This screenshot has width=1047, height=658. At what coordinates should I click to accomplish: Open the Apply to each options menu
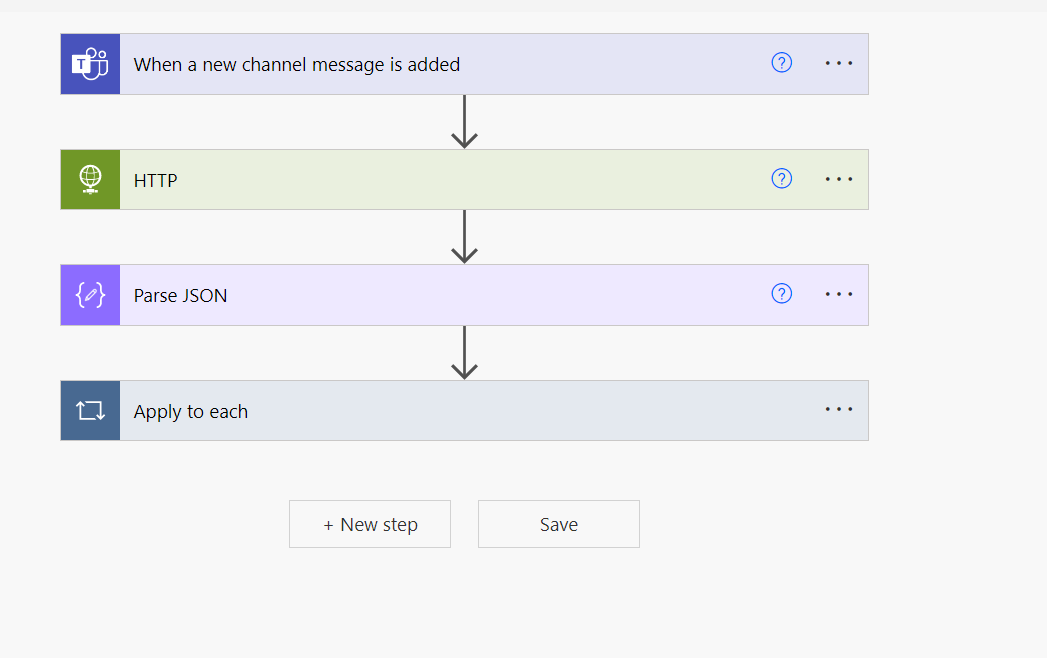coord(838,409)
